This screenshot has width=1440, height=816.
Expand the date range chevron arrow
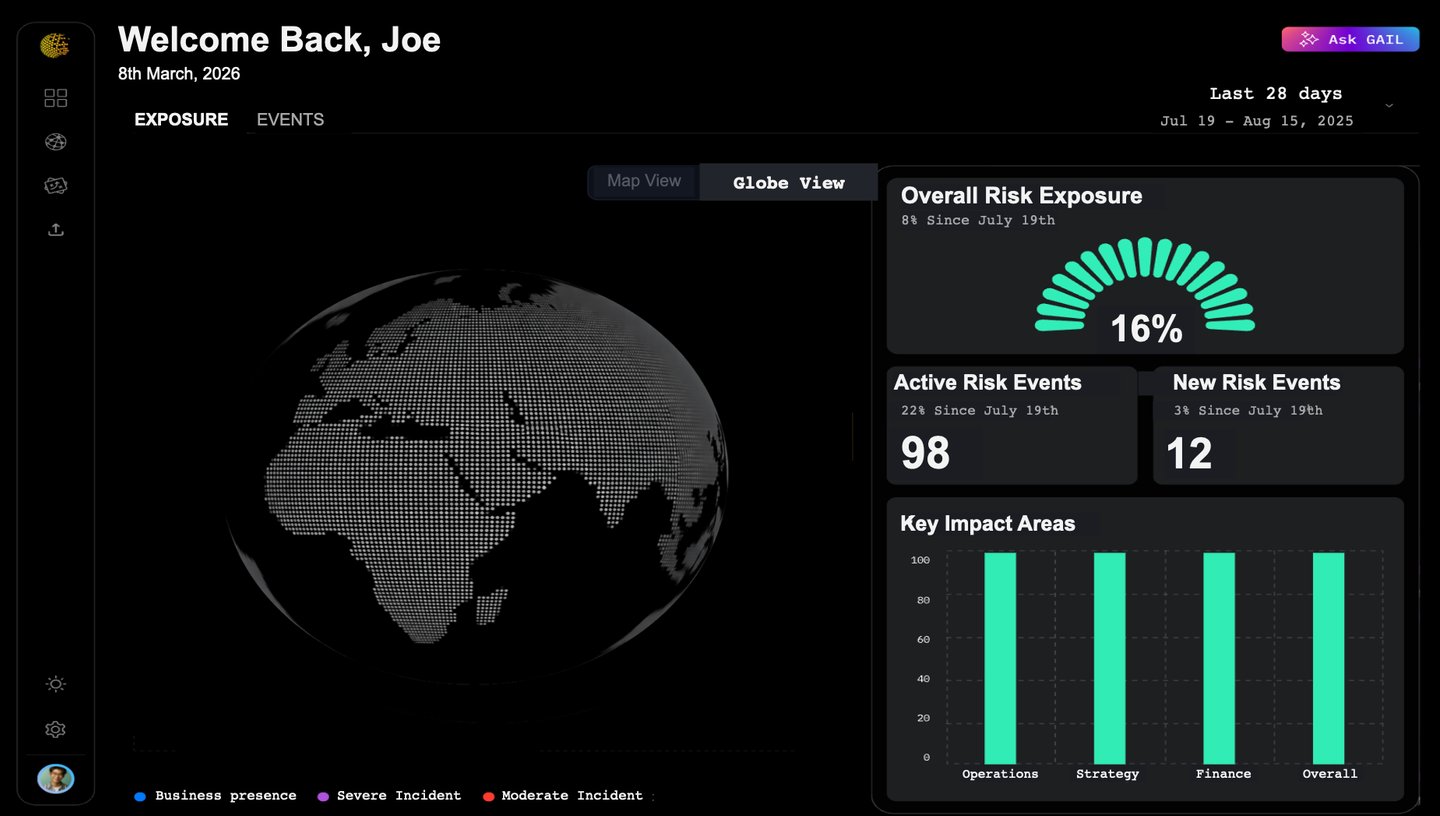coord(1389,106)
